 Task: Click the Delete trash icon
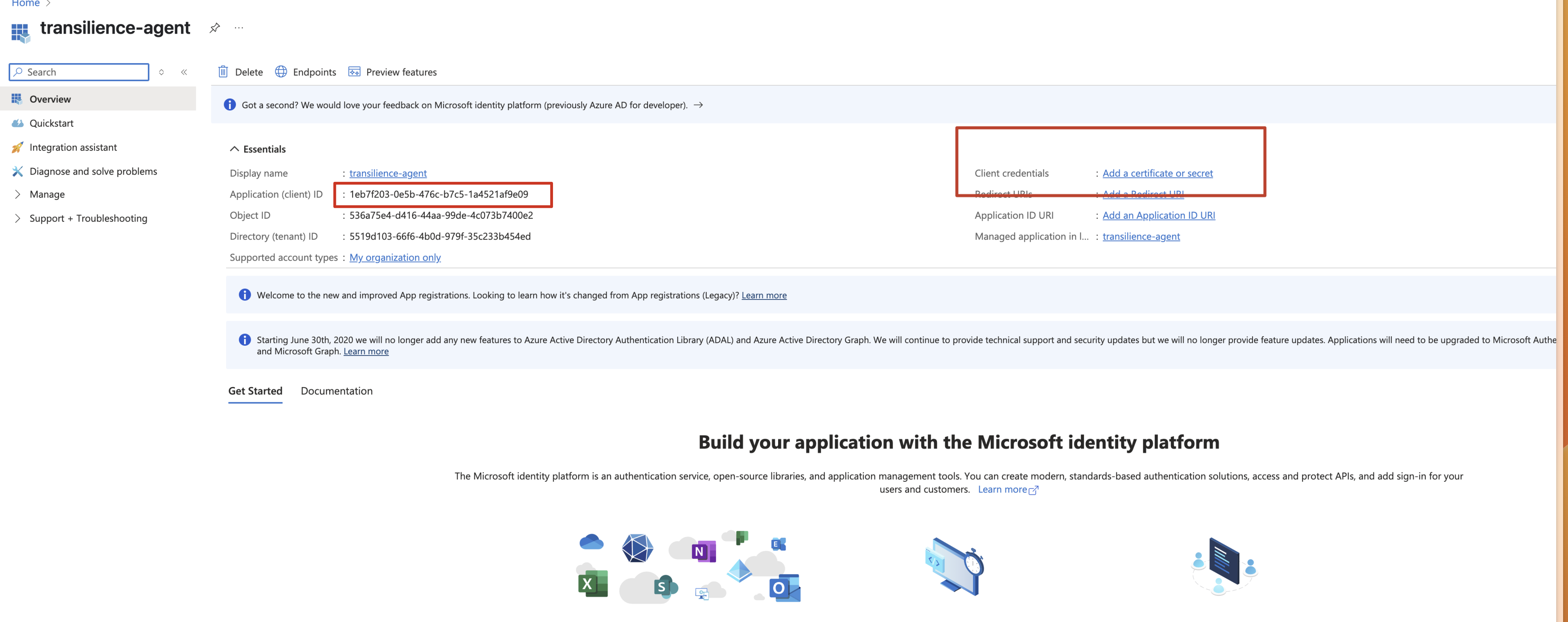[223, 72]
